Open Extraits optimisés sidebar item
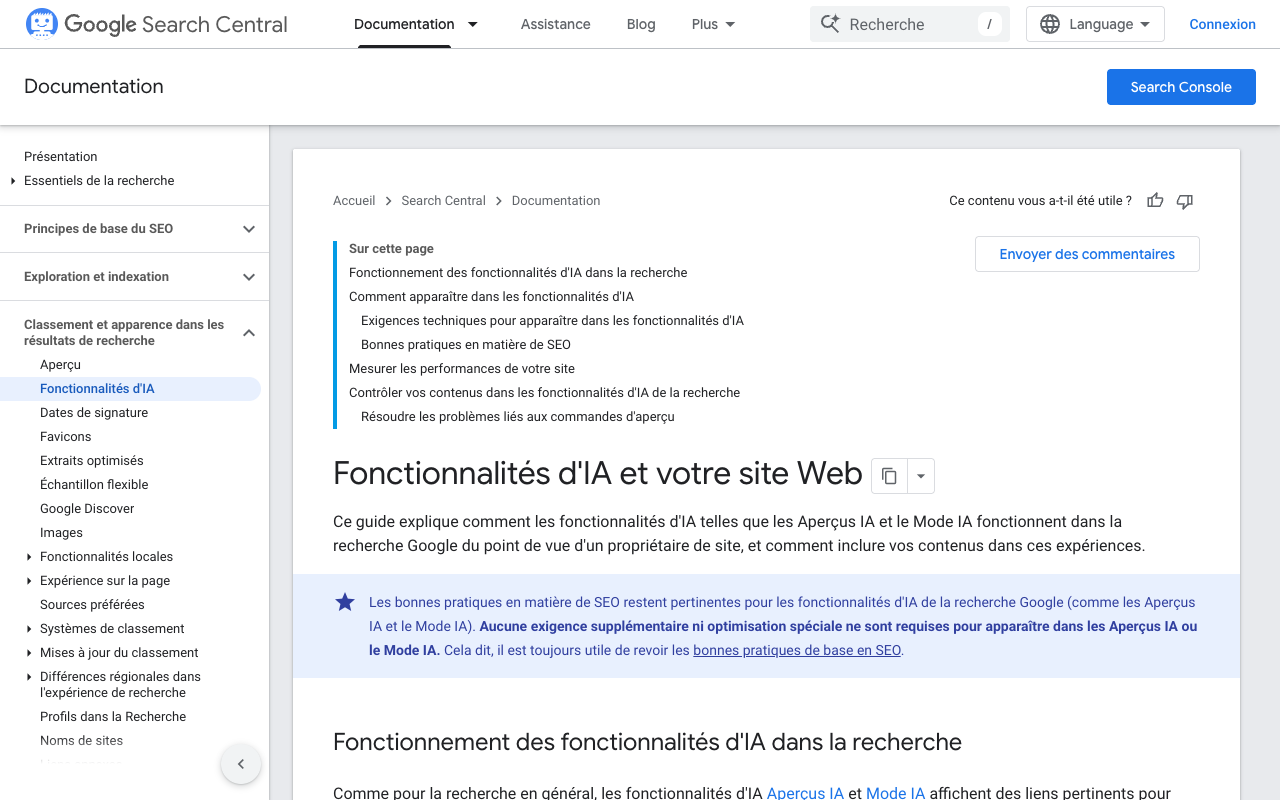 click(92, 461)
